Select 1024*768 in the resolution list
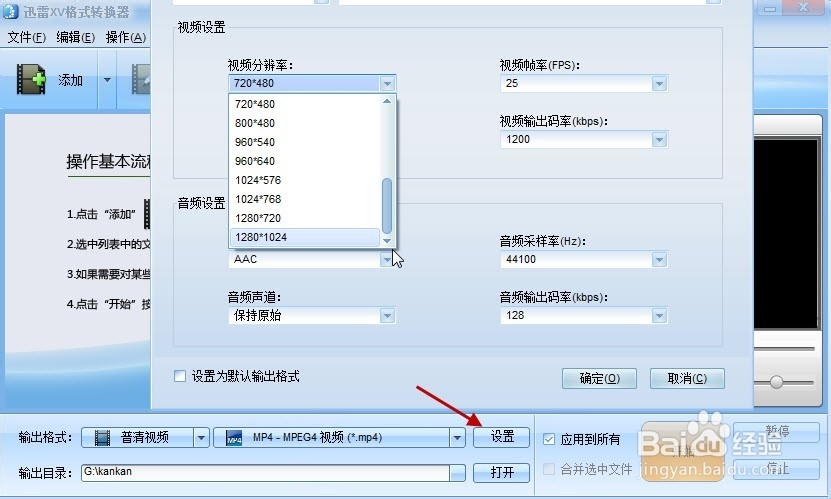The image size is (831, 499). click(305, 199)
